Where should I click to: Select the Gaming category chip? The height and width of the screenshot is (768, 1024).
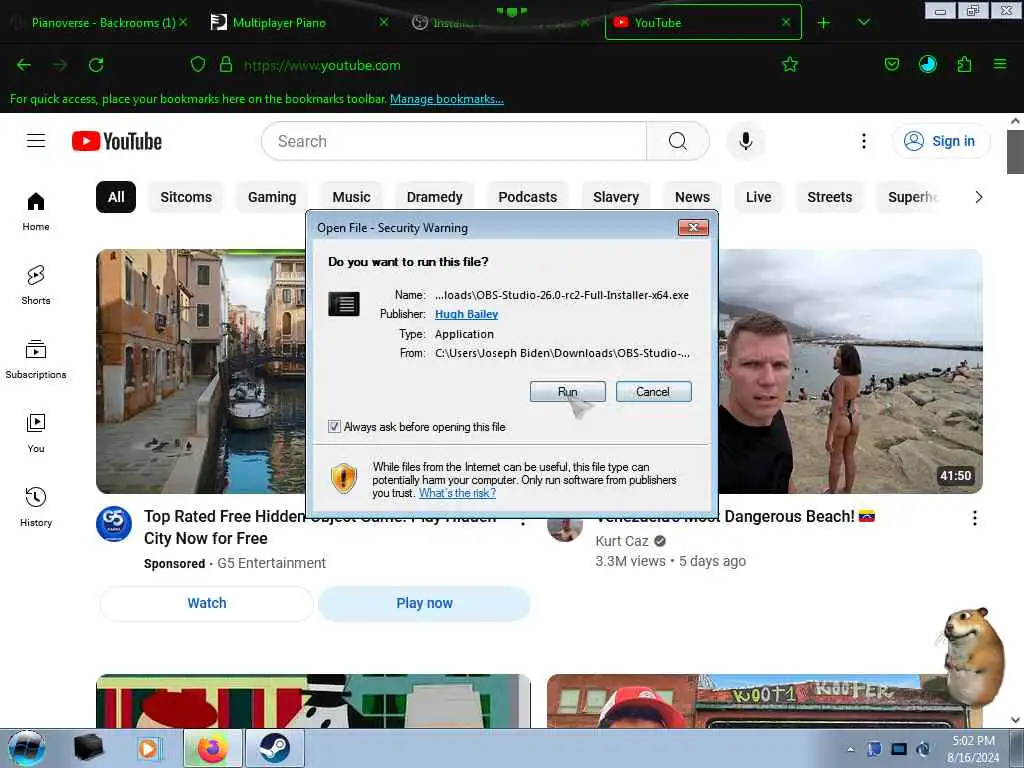pos(272,197)
